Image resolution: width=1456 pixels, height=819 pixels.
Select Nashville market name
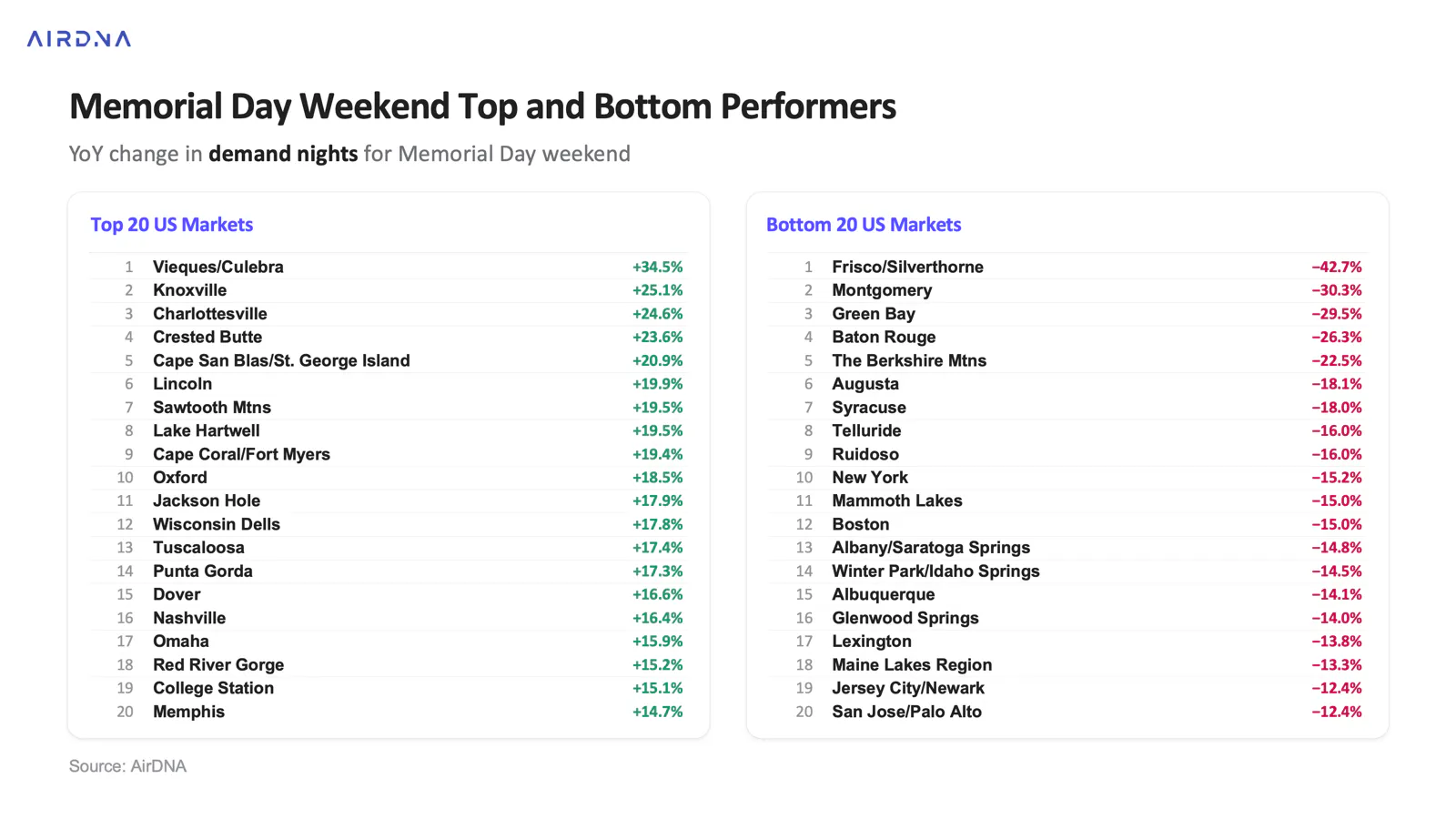[189, 618]
